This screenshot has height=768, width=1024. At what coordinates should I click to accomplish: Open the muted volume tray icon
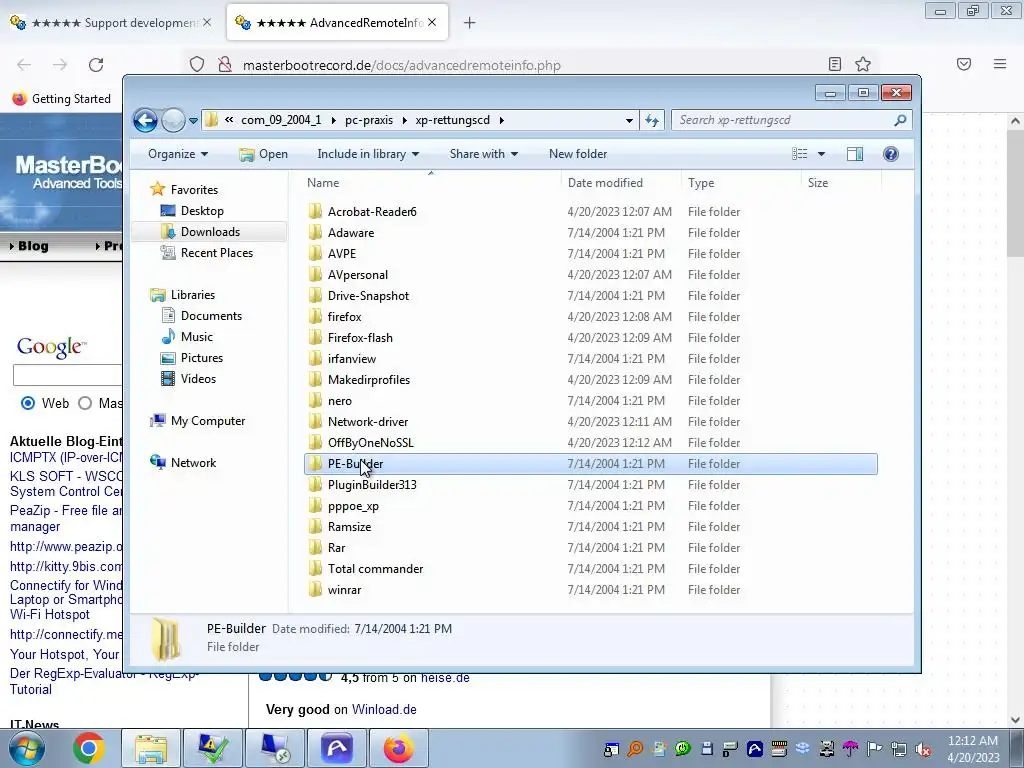point(923,750)
